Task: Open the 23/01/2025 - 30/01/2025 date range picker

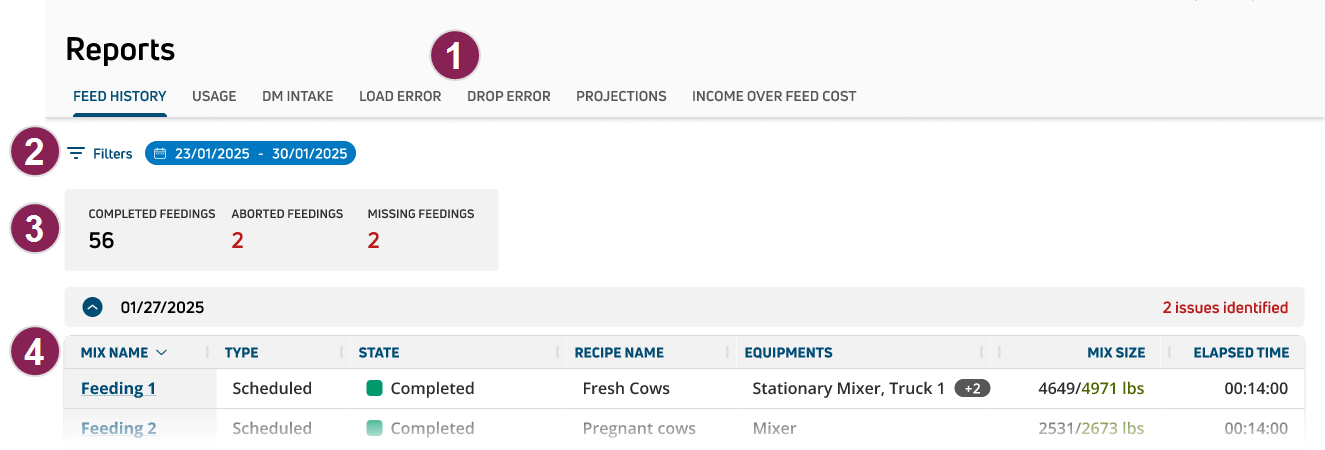Action: pyautogui.click(x=260, y=154)
